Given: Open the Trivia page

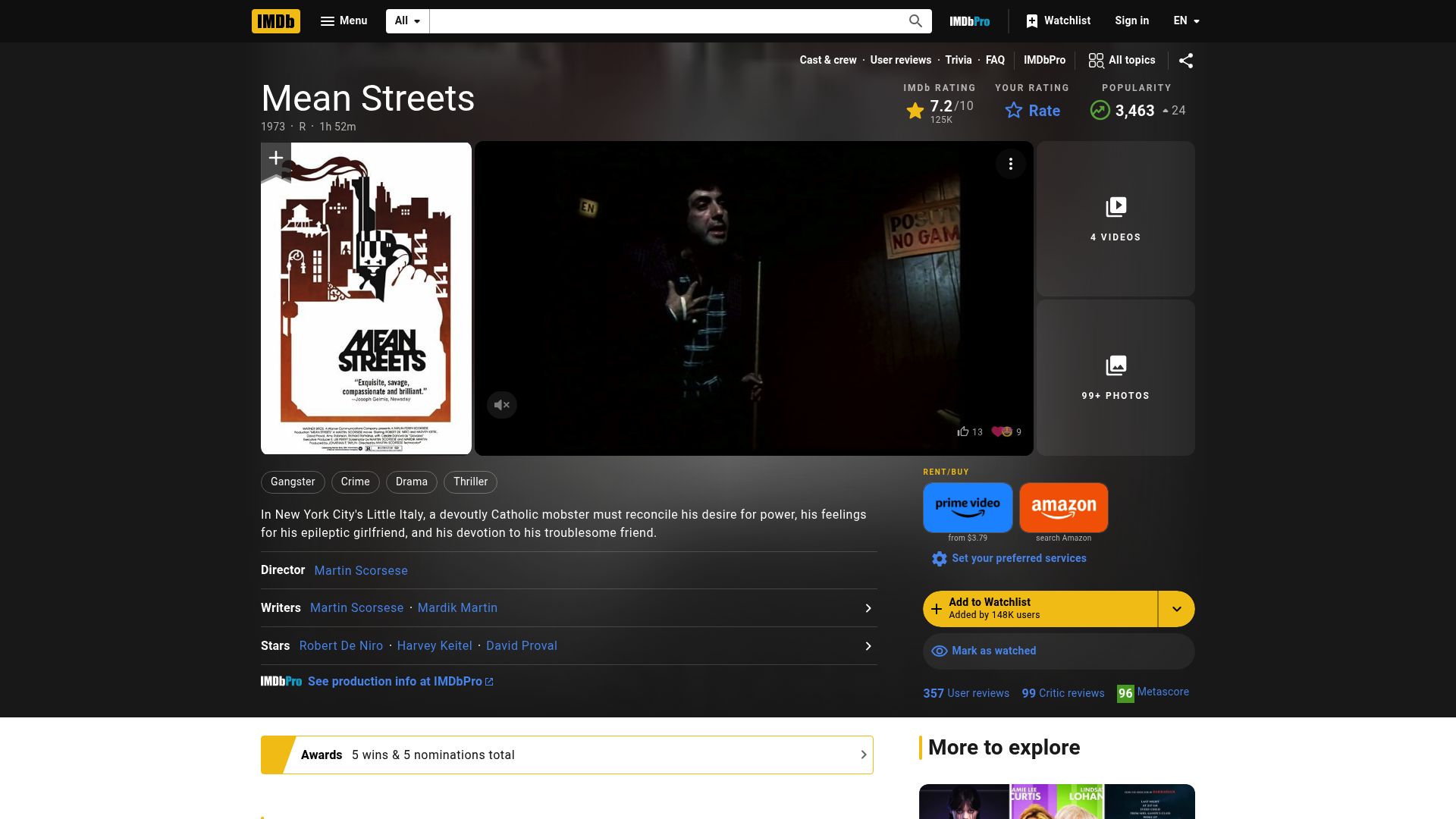Looking at the screenshot, I should [x=958, y=60].
